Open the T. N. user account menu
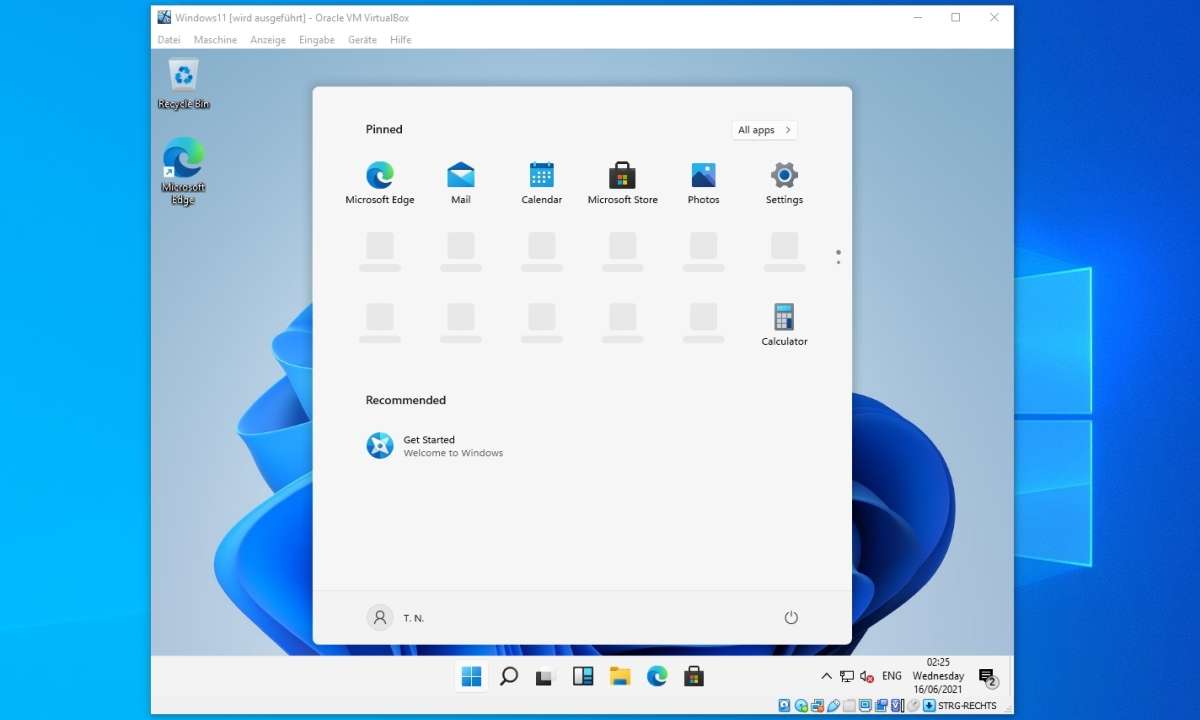 coord(396,618)
